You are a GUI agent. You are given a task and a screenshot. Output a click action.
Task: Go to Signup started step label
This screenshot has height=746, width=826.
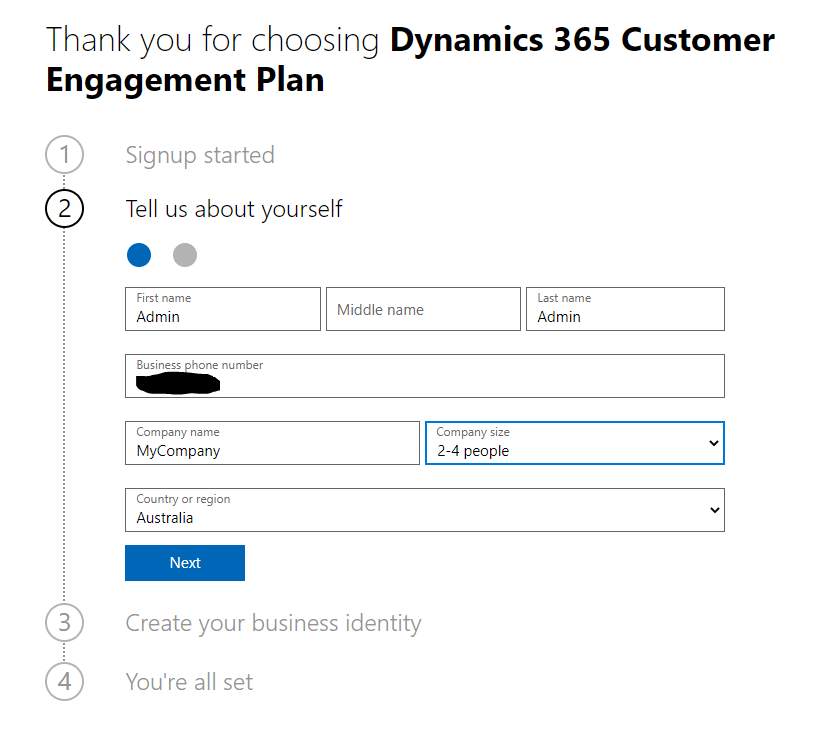pyautogui.click(x=200, y=156)
